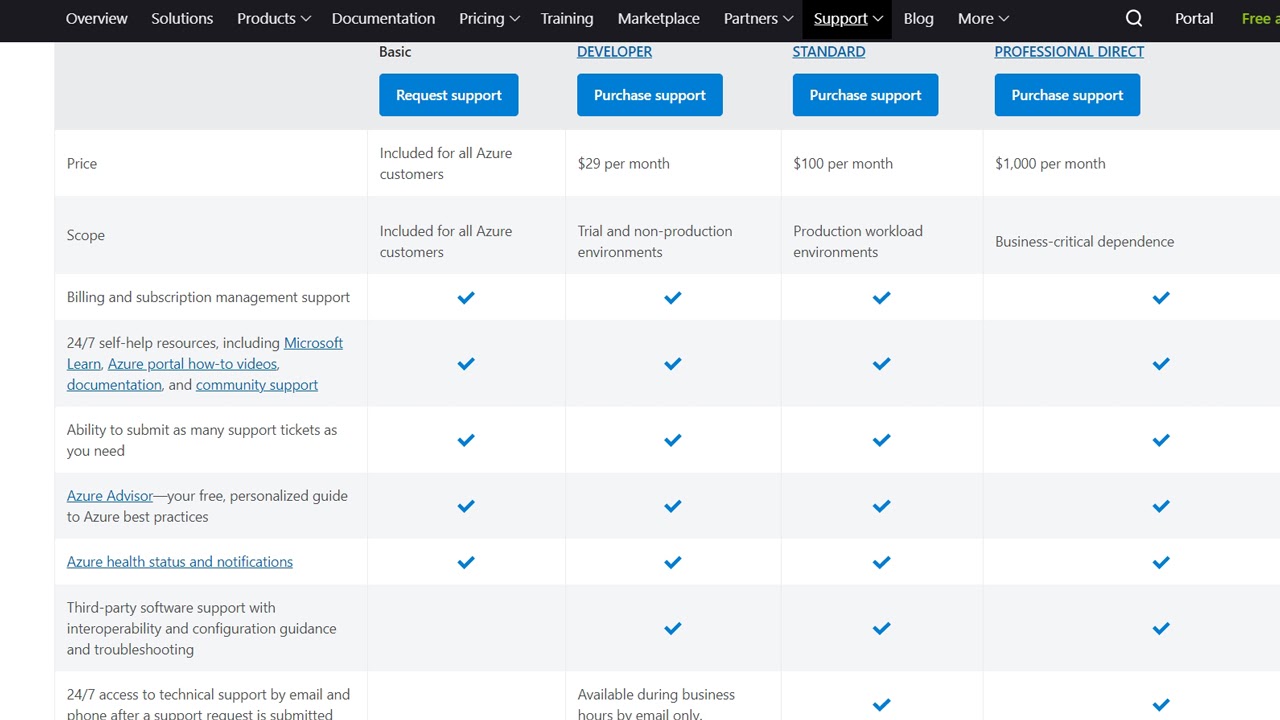Click Basic checkmark in Billing support row
This screenshot has height=720, width=1280.
[466, 297]
